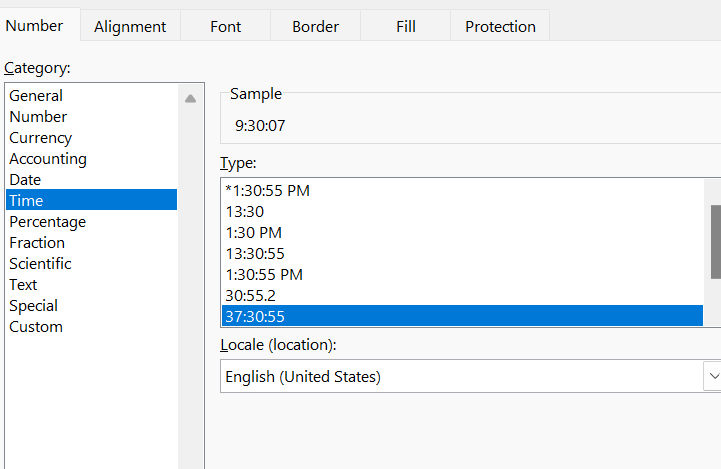The image size is (721, 469).
Task: Select the *1:30:55 PM time type
Action: (462, 190)
